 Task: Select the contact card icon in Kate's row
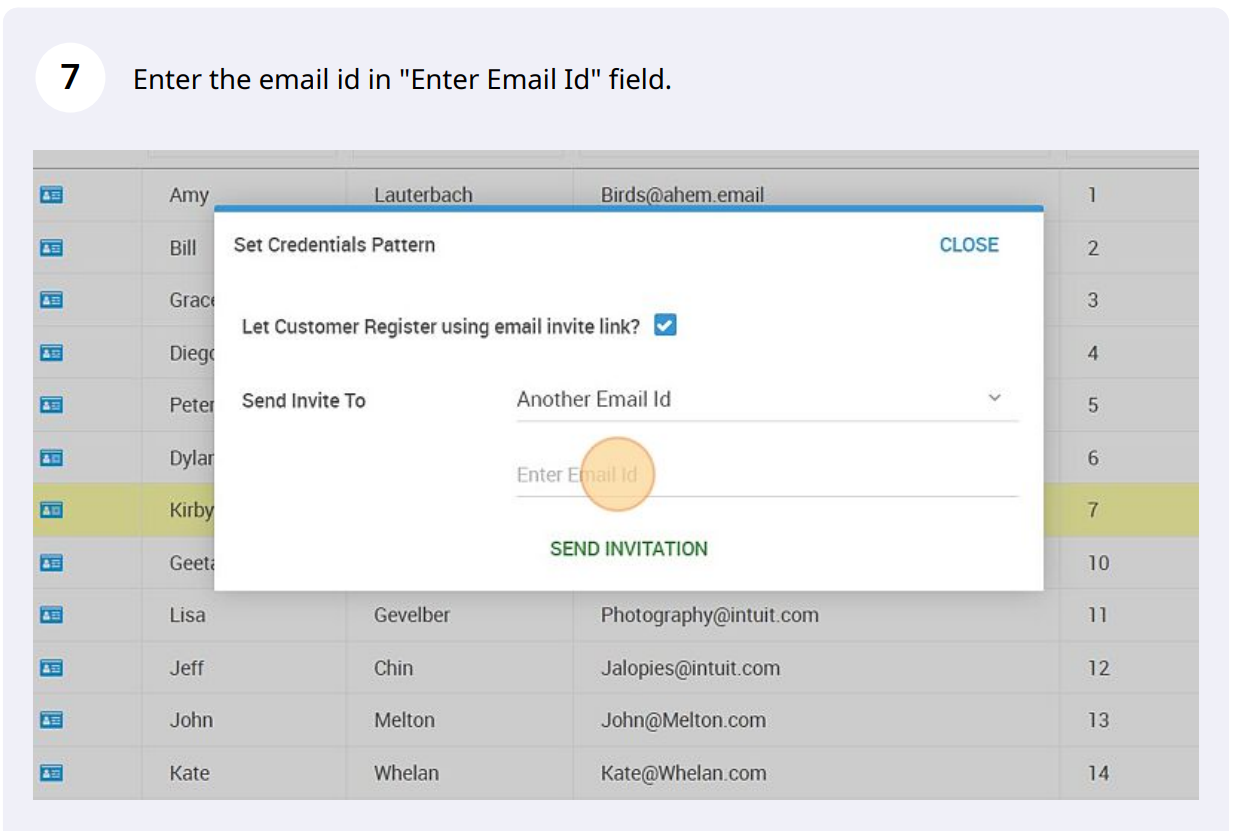pyautogui.click(x=51, y=773)
